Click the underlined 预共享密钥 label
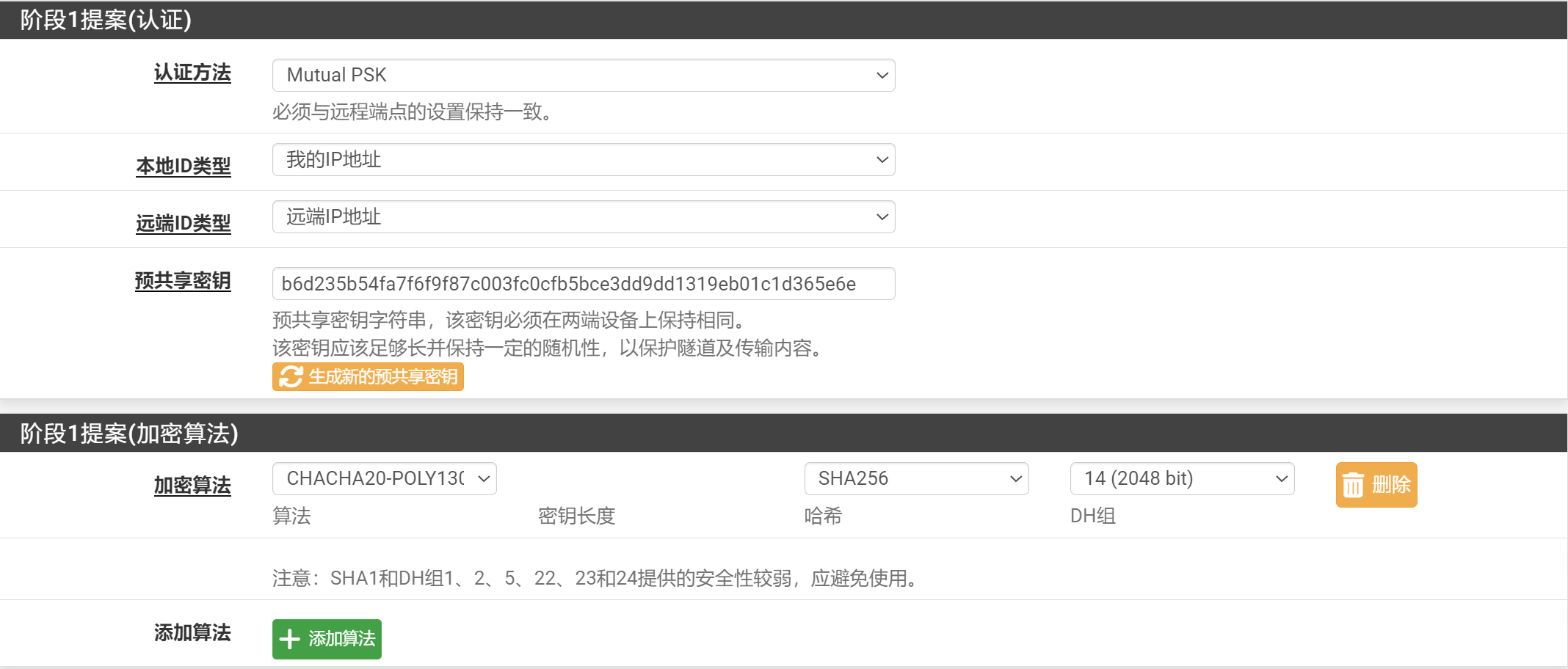Screen dimensions: 1568x669 (x=183, y=280)
